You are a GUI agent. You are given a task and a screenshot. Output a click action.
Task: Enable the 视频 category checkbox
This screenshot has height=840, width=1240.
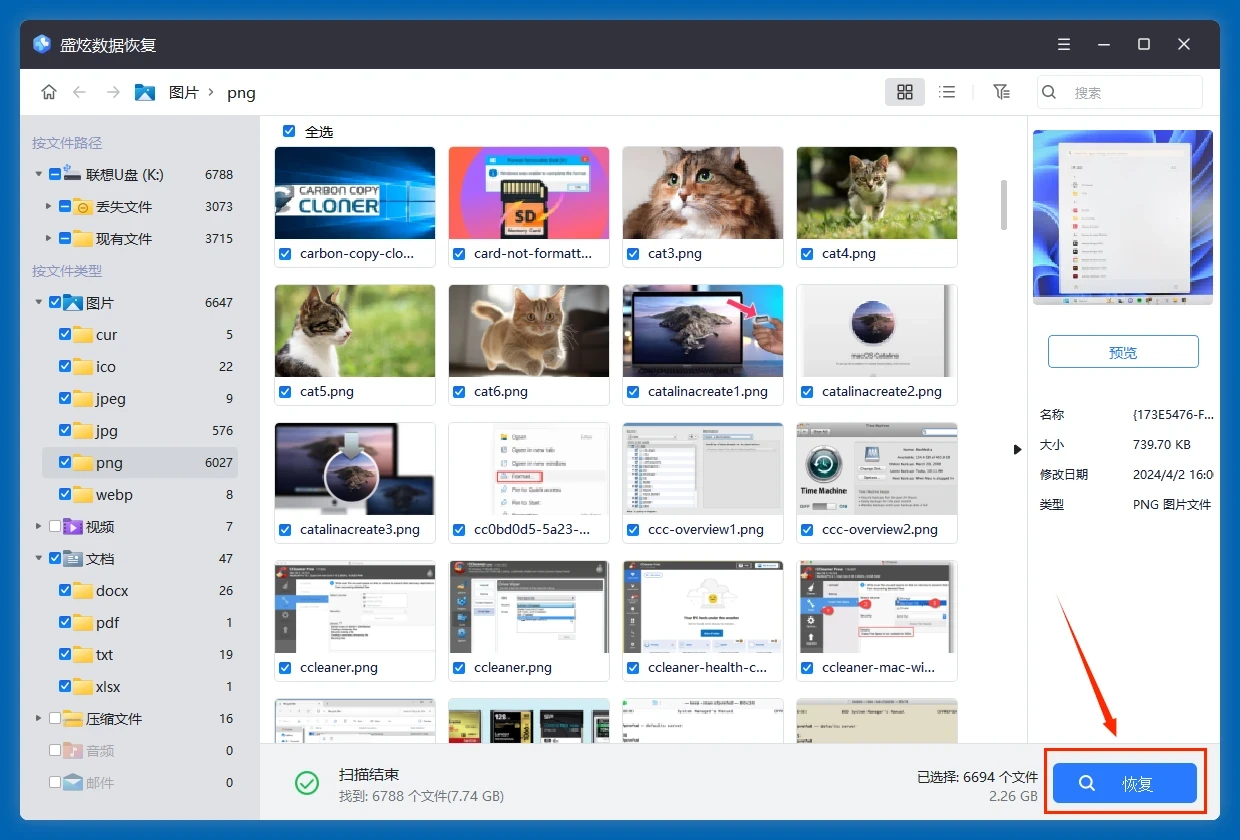point(55,527)
